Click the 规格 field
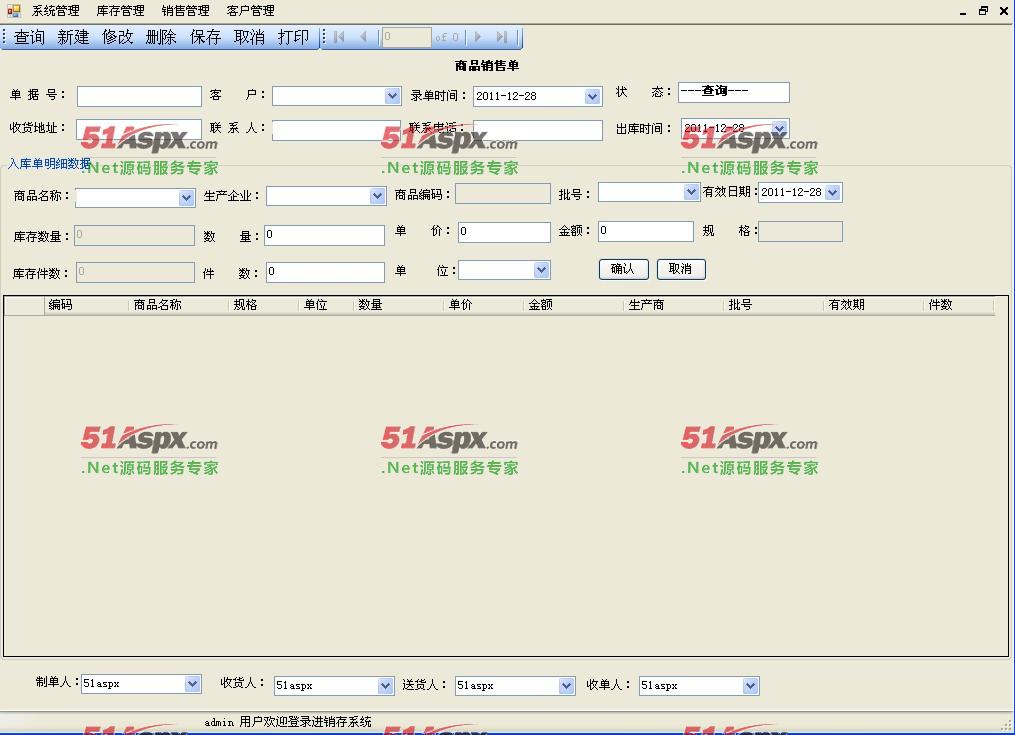 (800, 231)
